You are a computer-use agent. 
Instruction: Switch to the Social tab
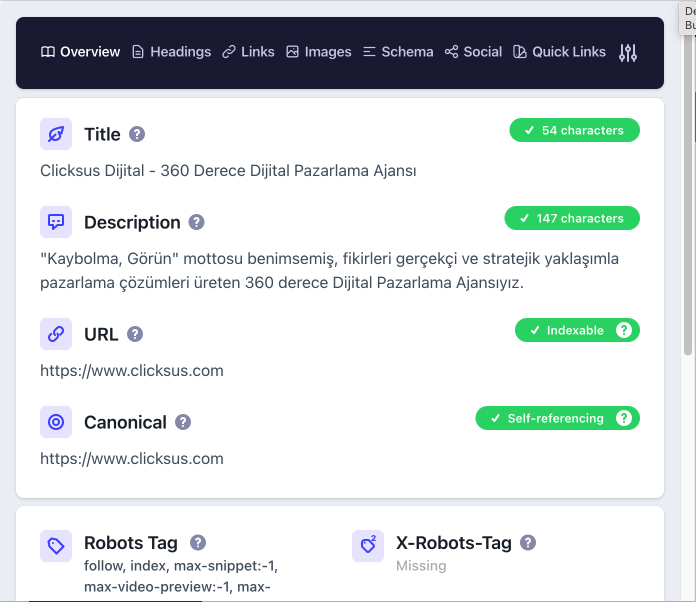coord(473,52)
